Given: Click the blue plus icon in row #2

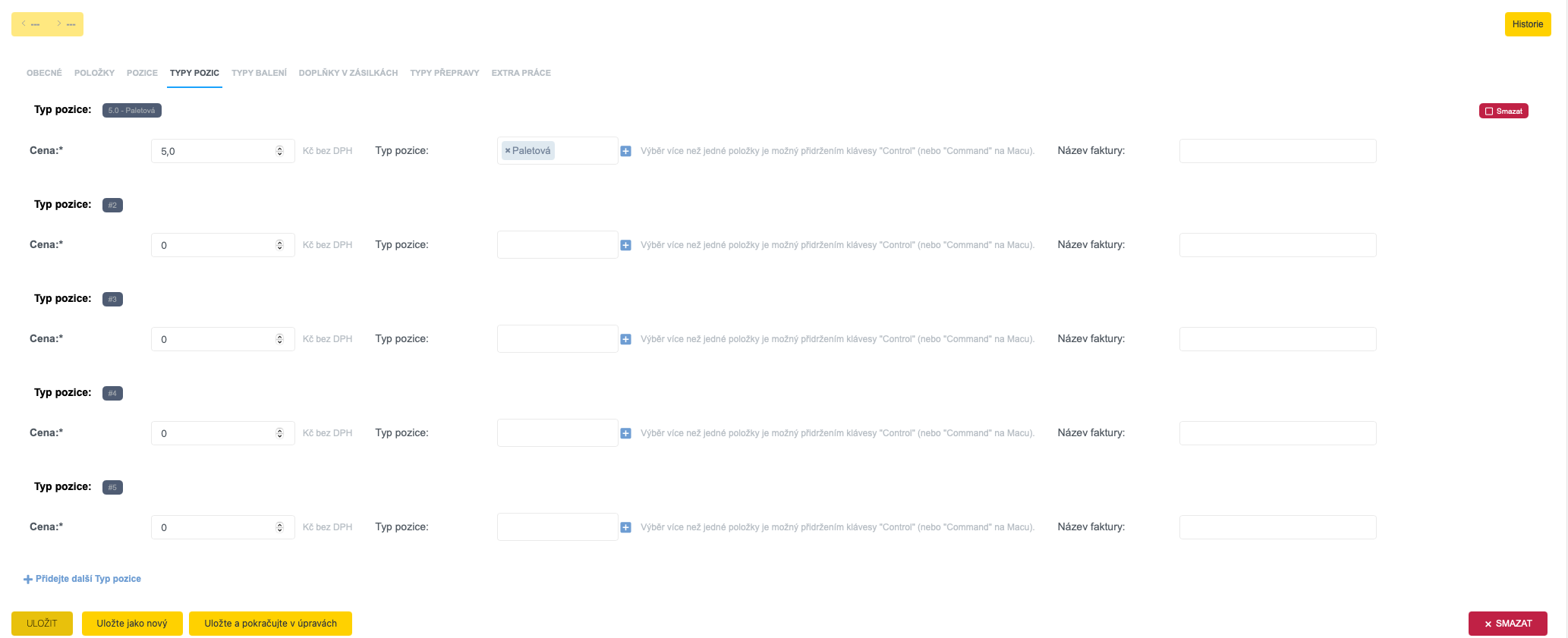Looking at the screenshot, I should (x=625, y=245).
